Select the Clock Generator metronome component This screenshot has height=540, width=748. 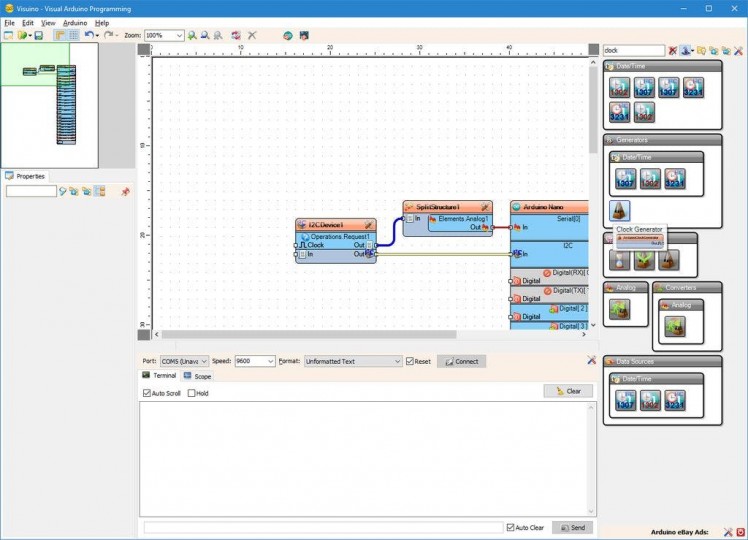pos(620,210)
